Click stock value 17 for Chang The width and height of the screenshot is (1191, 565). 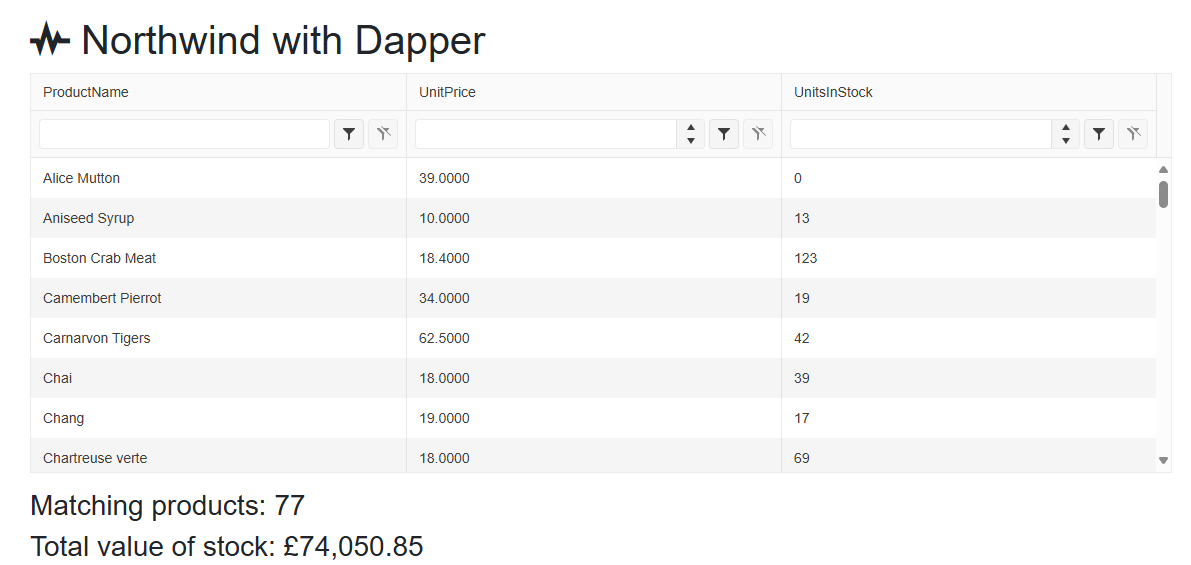[x=969, y=418]
